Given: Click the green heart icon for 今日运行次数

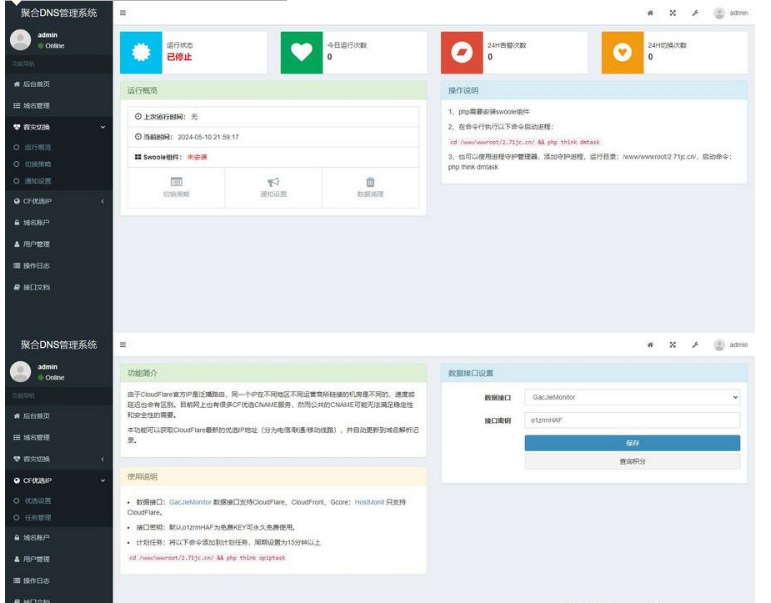Looking at the screenshot, I should coord(300,51).
